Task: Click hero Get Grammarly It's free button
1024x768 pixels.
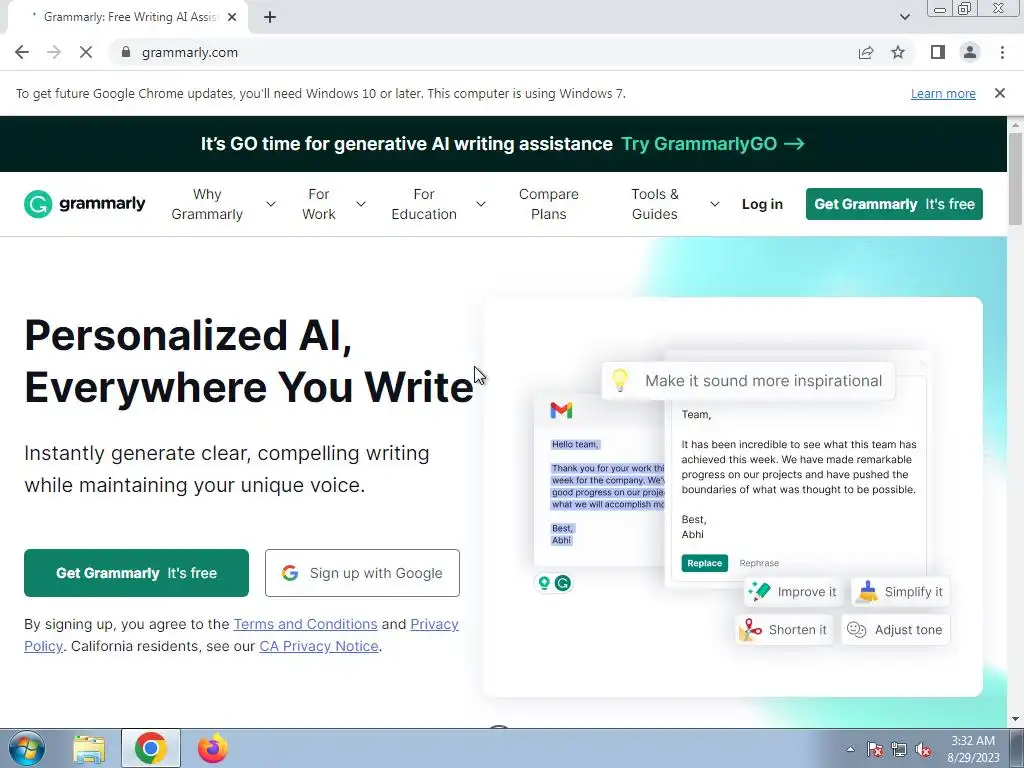Action: [x=136, y=573]
